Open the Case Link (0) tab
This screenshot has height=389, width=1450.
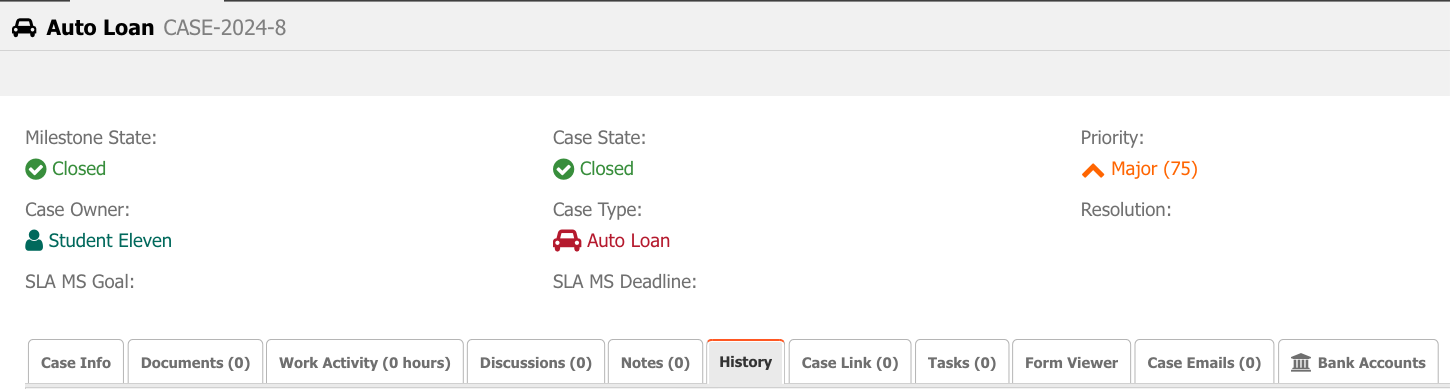tap(850, 363)
